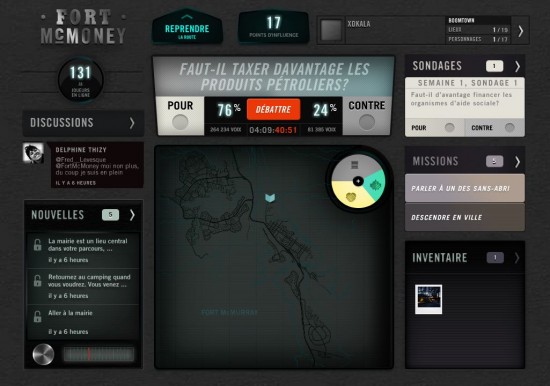Image resolution: width=550 pixels, height=386 pixels.
Task: Click the grey building segment of the wheel
Action: 355,166
